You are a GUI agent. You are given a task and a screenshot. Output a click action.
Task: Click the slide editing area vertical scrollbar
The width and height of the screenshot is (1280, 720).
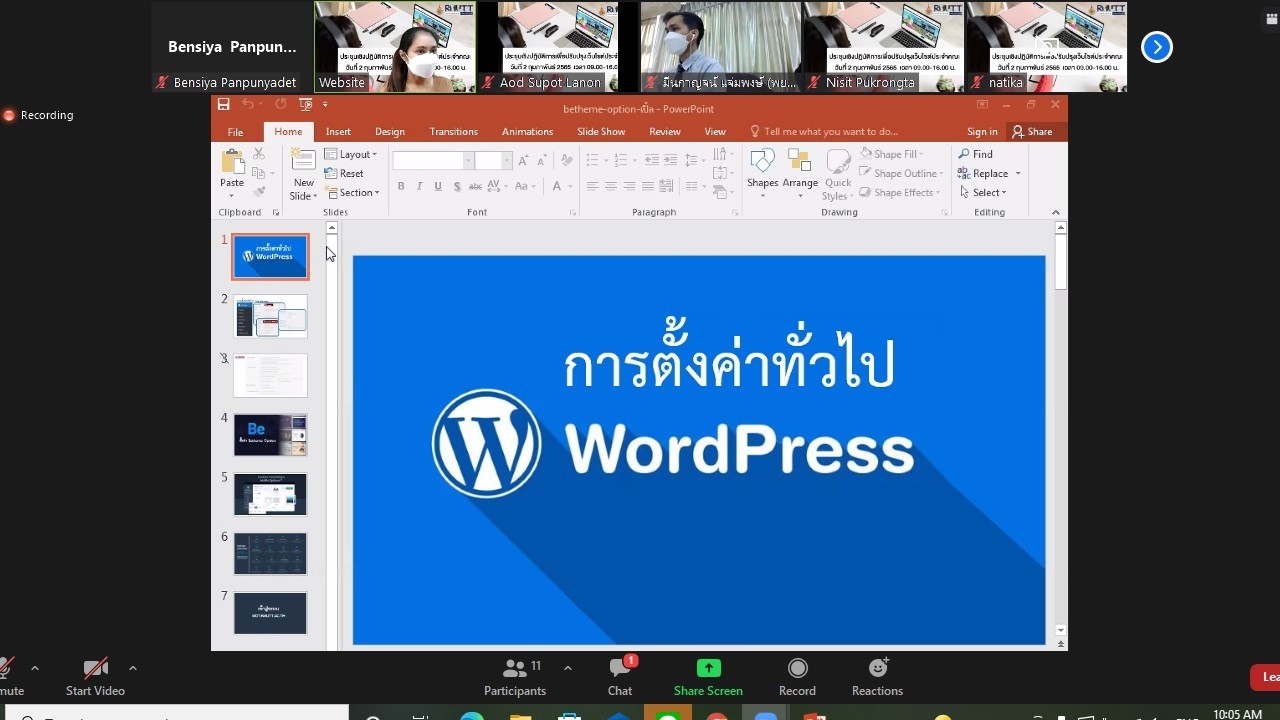[1061, 430]
